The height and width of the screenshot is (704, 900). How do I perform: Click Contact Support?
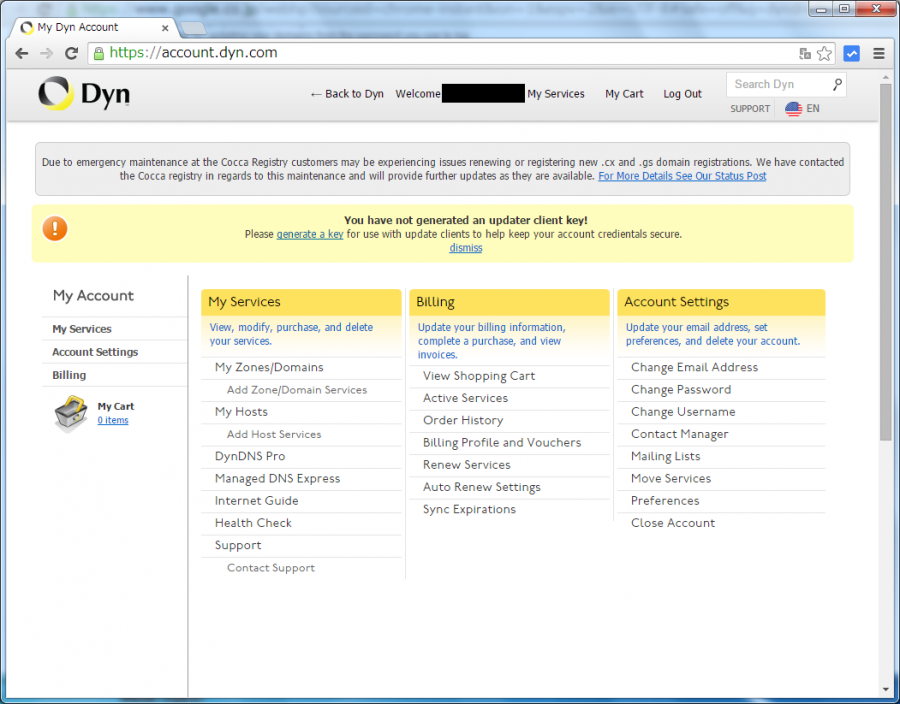[271, 568]
